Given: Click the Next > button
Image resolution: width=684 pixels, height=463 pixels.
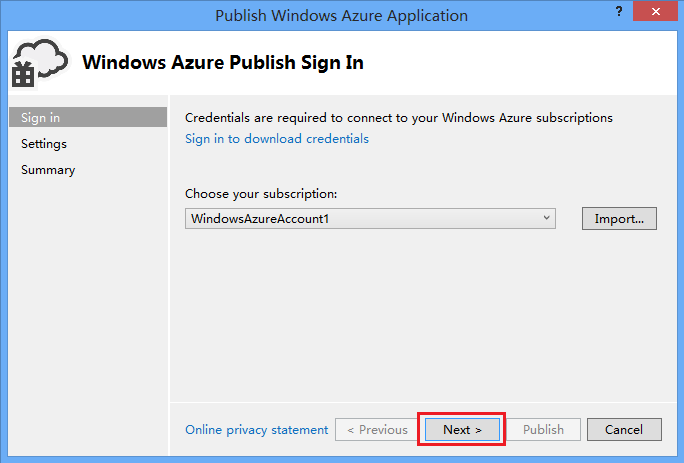Looking at the screenshot, I should click(462, 430).
